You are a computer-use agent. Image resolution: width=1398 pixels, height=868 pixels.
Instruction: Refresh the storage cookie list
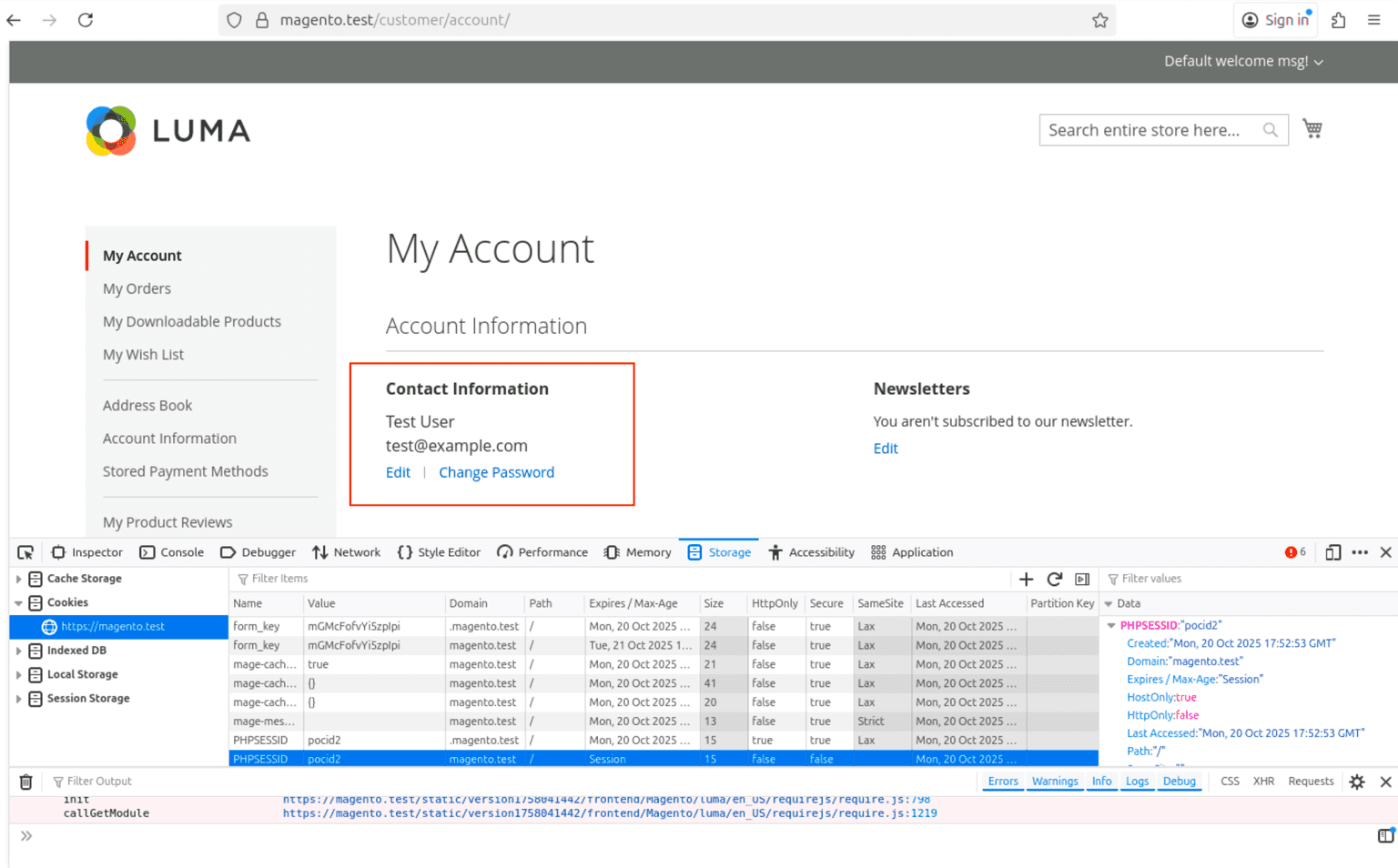click(x=1054, y=580)
